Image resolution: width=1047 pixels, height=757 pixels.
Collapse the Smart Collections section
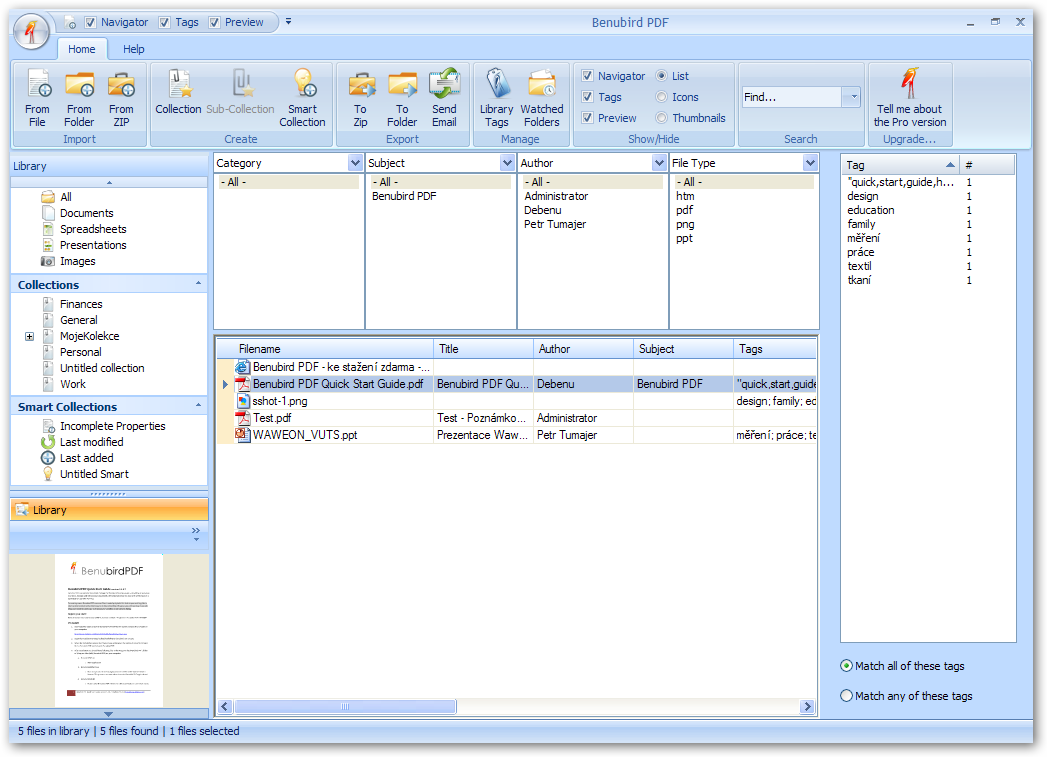click(x=198, y=406)
